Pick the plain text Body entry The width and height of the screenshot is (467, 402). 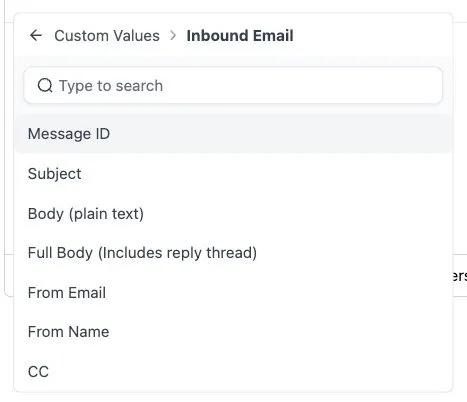pos(233,214)
